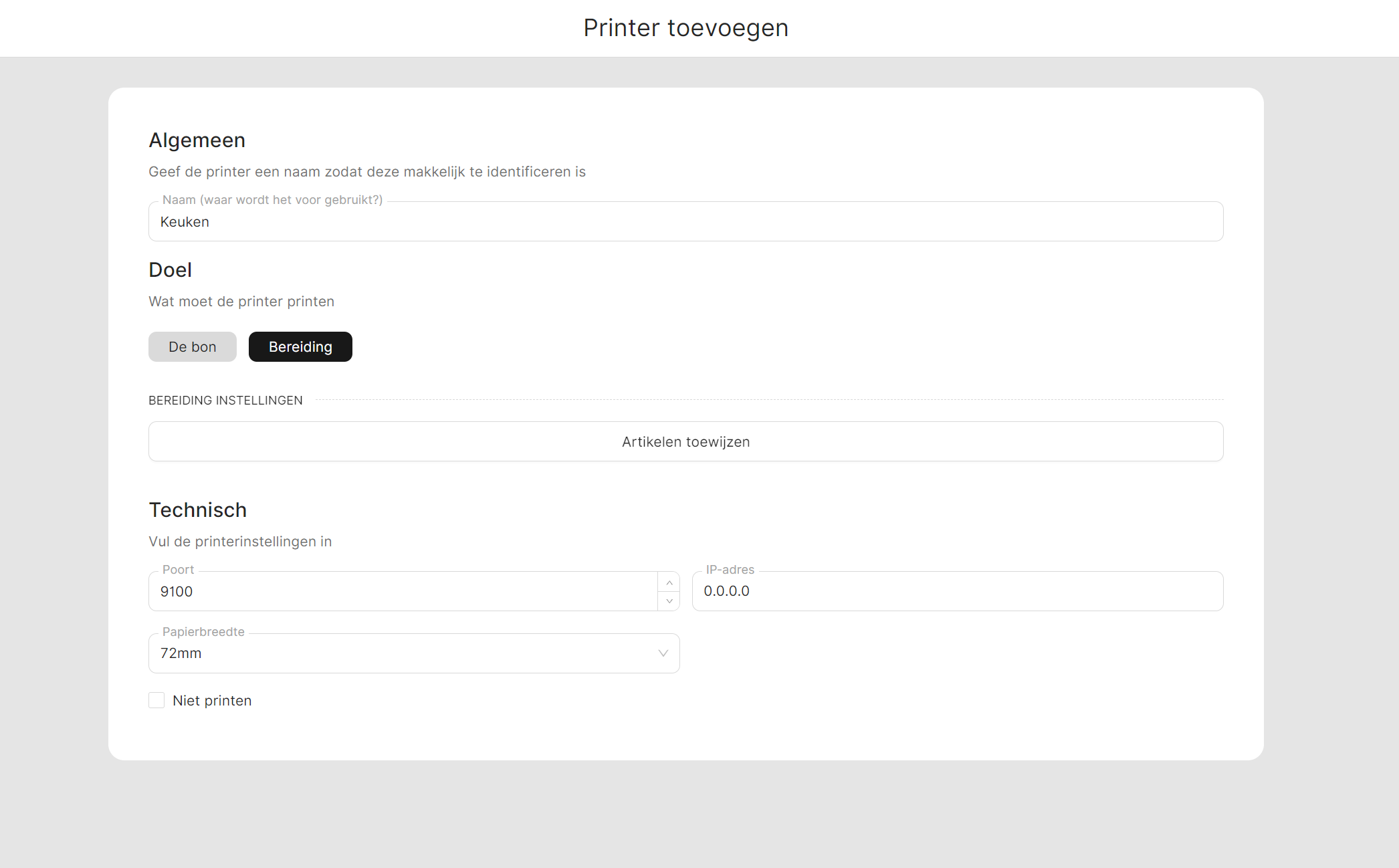1399x868 pixels.
Task: Click the Doel section heading
Action: [170, 270]
